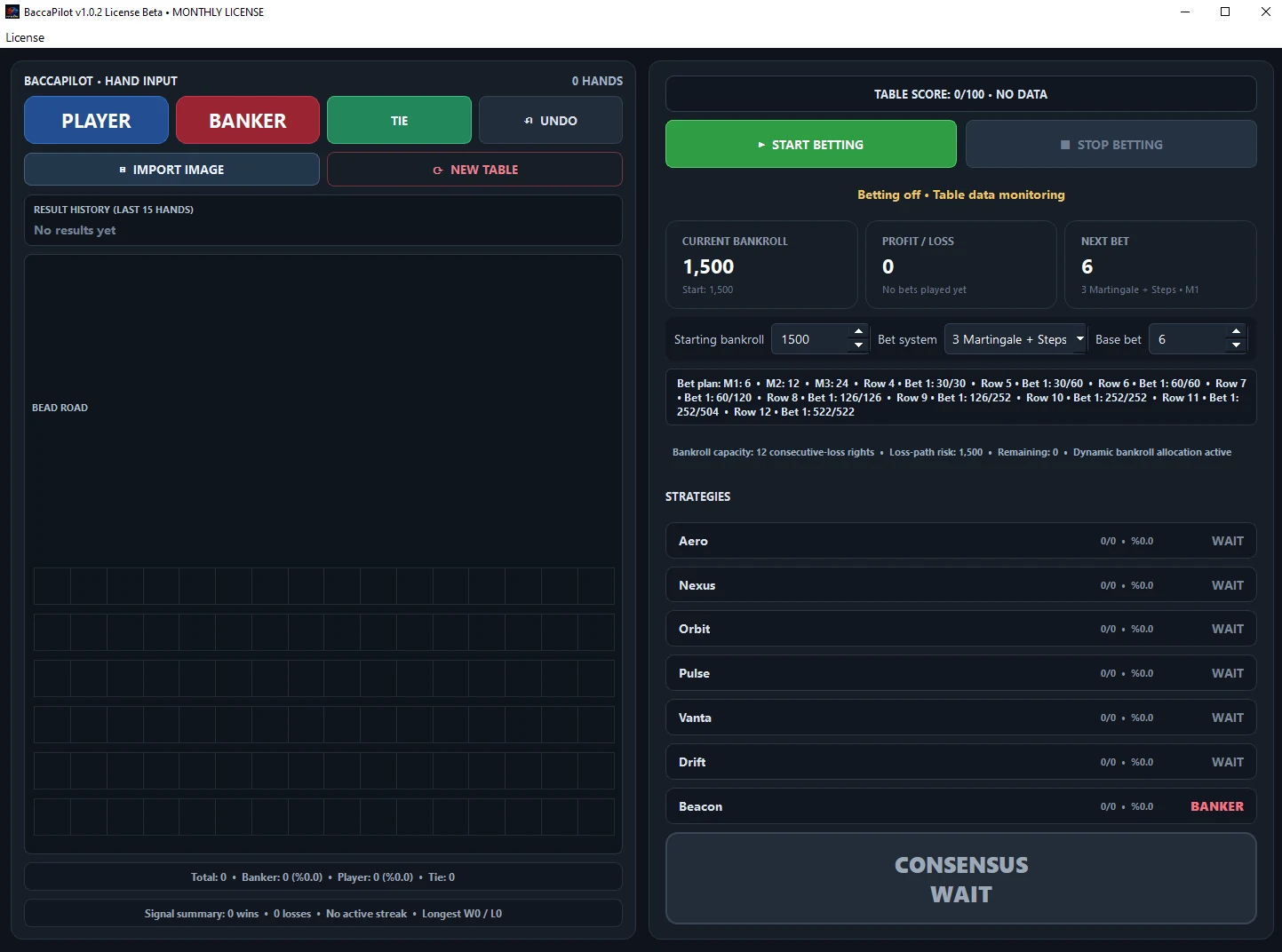Increase starting bankroll with up arrow
This screenshot has height=952, width=1282.
[858, 332]
